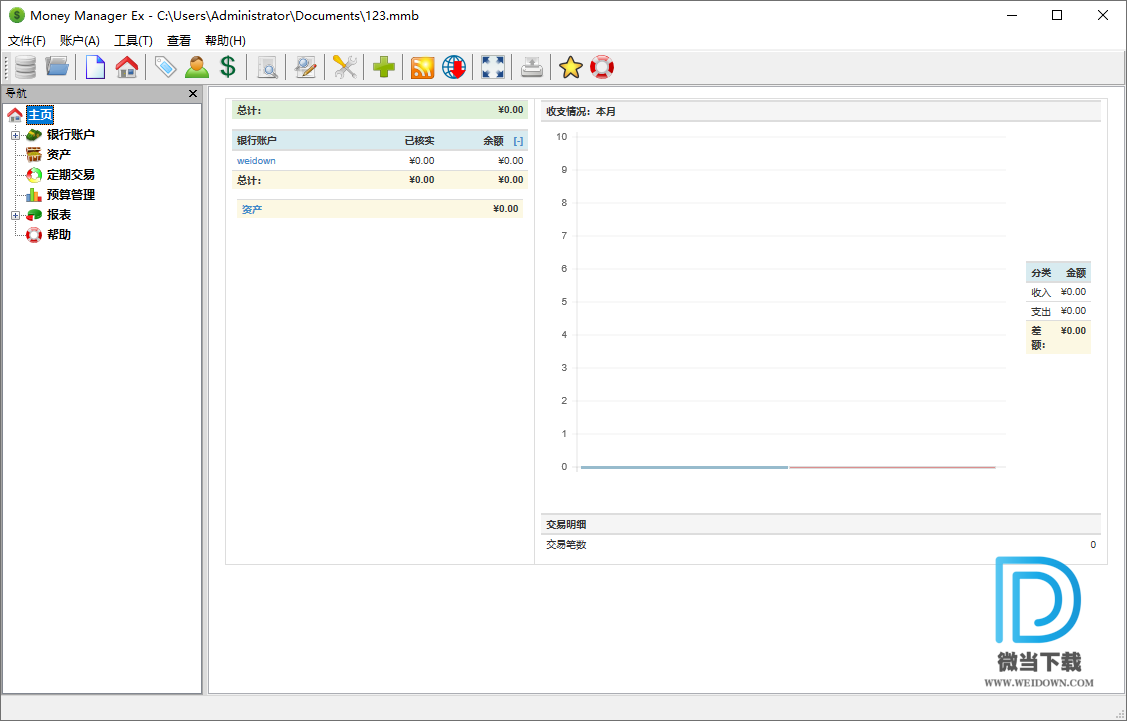The height and width of the screenshot is (721, 1127).
Task: Open a database file via folder icon
Action: coord(58,67)
